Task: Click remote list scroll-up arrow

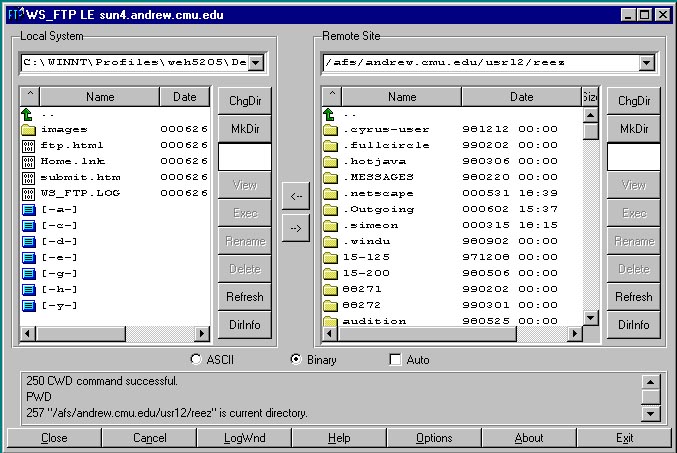Action: [x=590, y=115]
